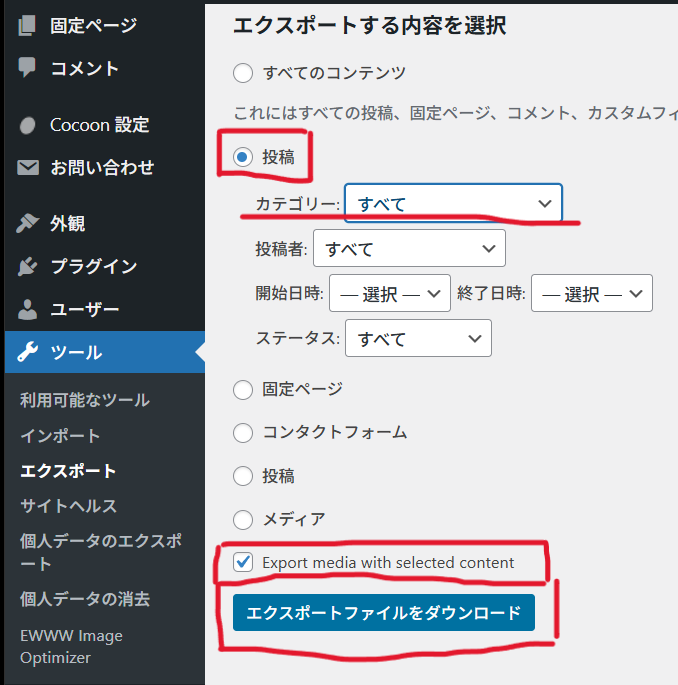The height and width of the screenshot is (685, 678).
Task: Open EWWW Image Optimizer link
Action: pyautogui.click(x=69, y=646)
